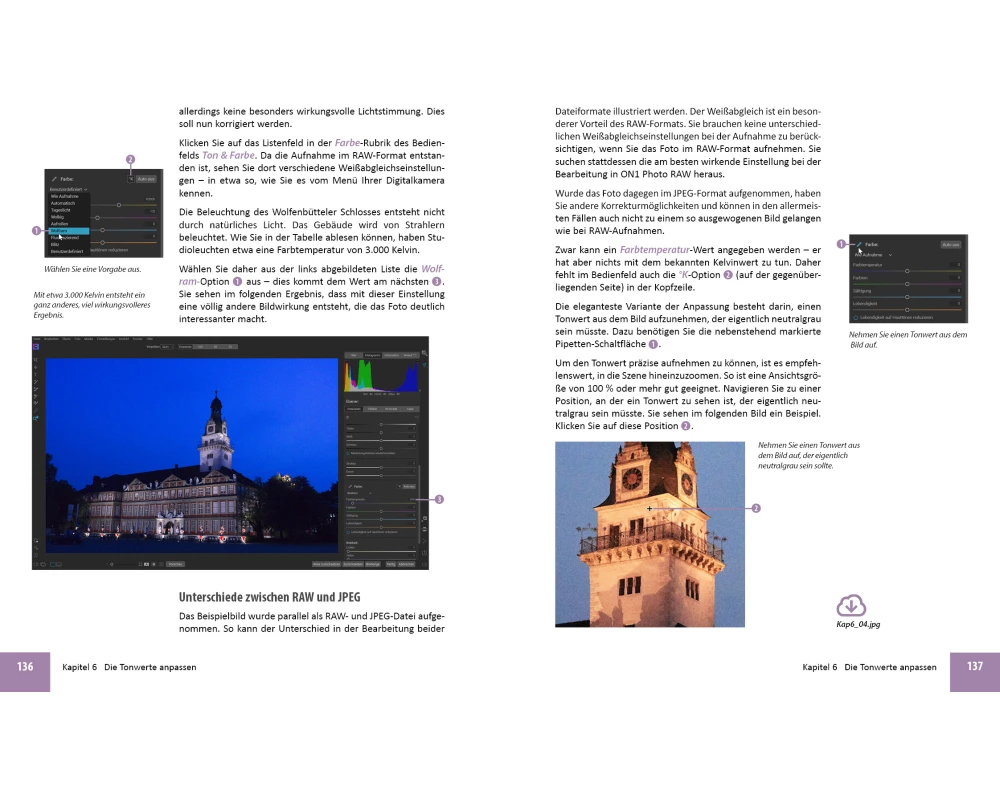Screen dimensions: 1000x800
Task: Open the 'Benutzerdefiniert' preset dropdown
Action: click(x=70, y=188)
